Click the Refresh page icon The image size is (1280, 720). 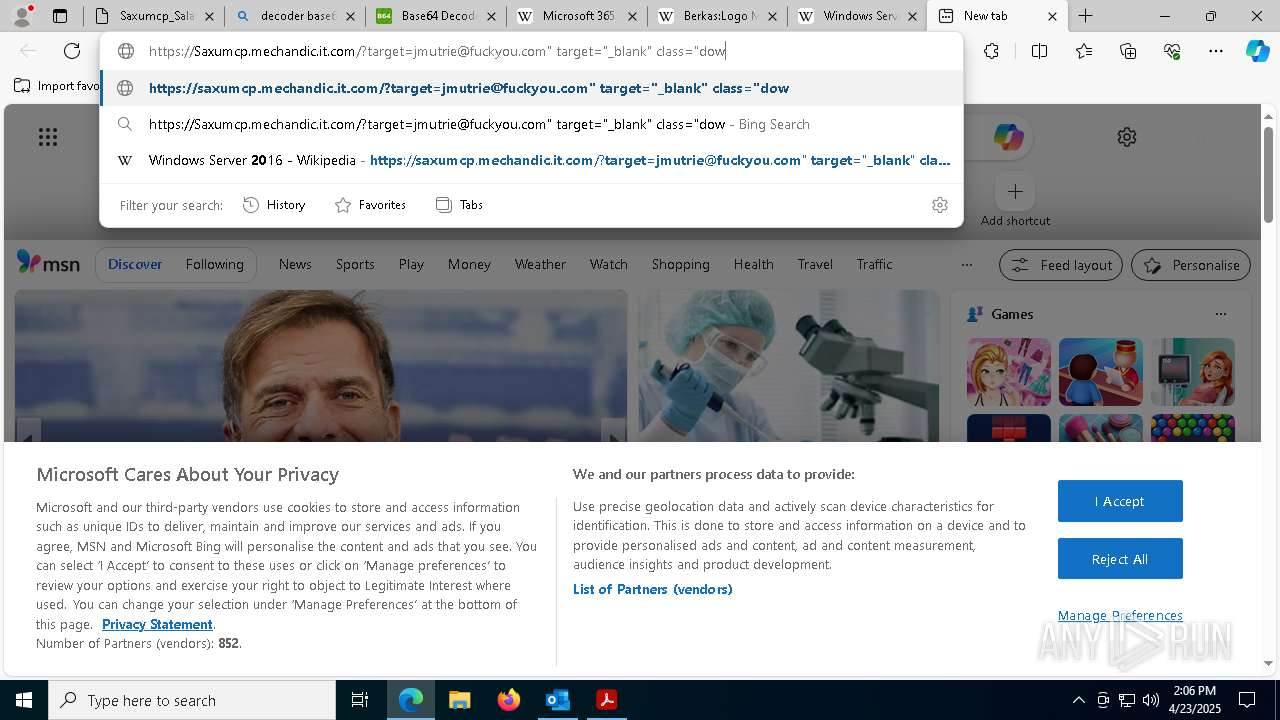(x=72, y=51)
